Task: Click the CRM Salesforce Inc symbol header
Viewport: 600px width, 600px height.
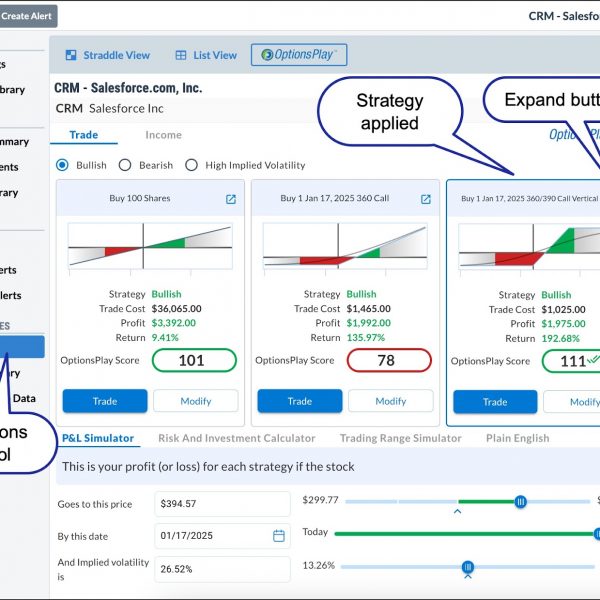Action: point(110,109)
